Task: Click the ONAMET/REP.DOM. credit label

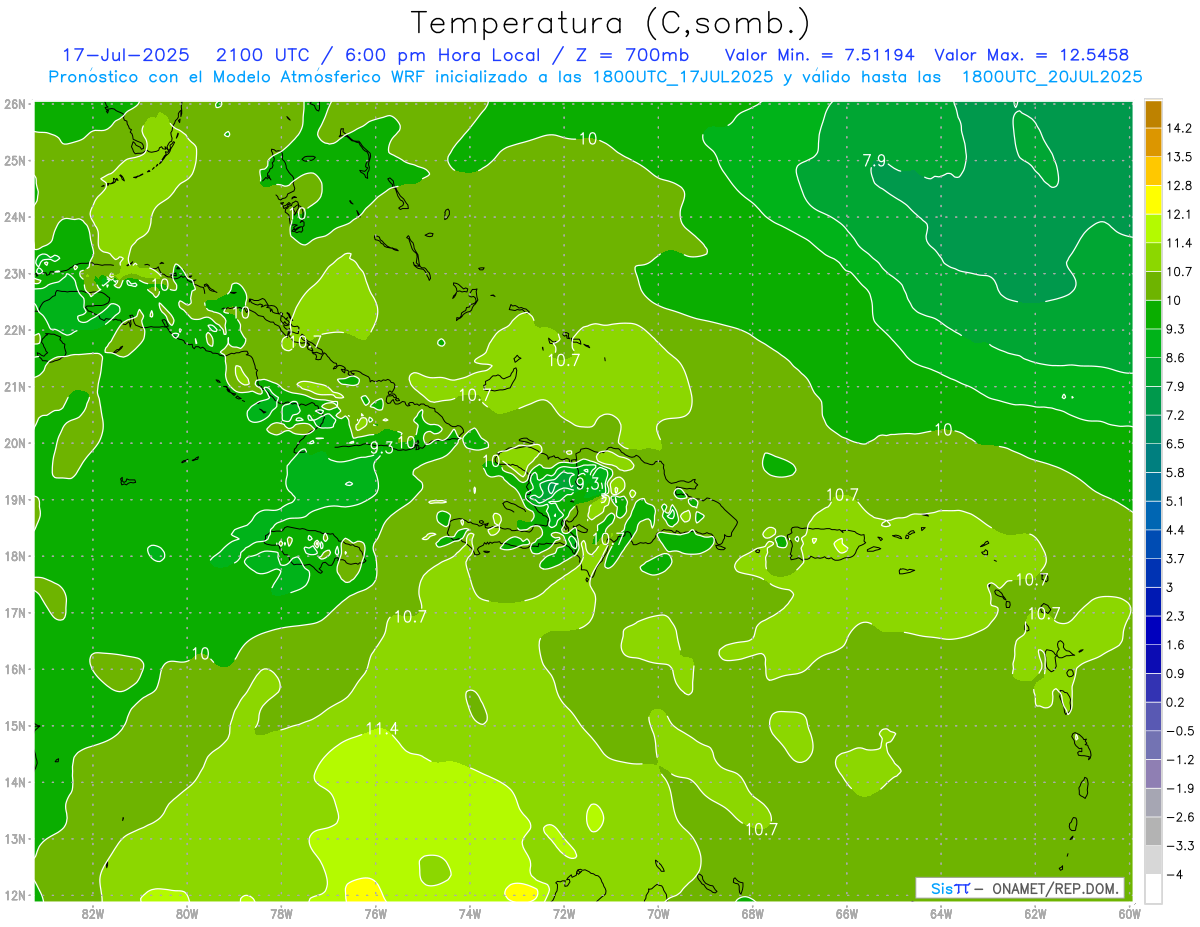Action: tap(1054, 888)
